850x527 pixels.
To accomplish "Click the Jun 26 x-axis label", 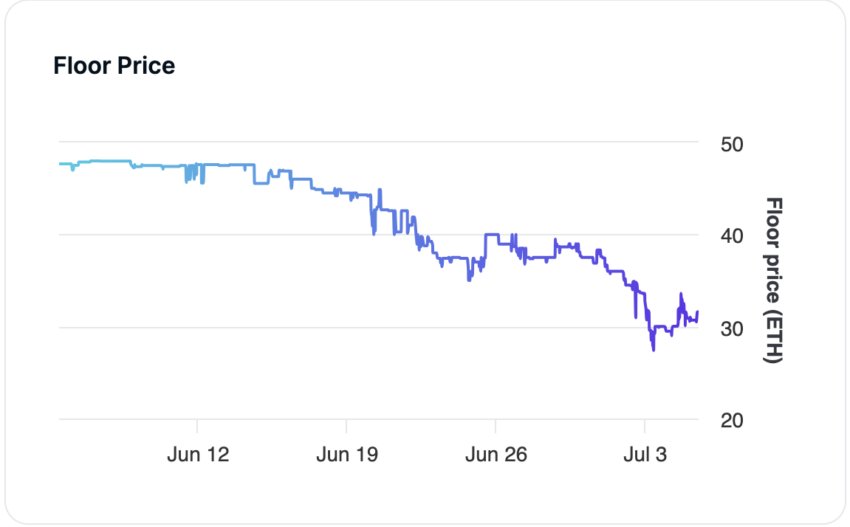I will pos(496,454).
